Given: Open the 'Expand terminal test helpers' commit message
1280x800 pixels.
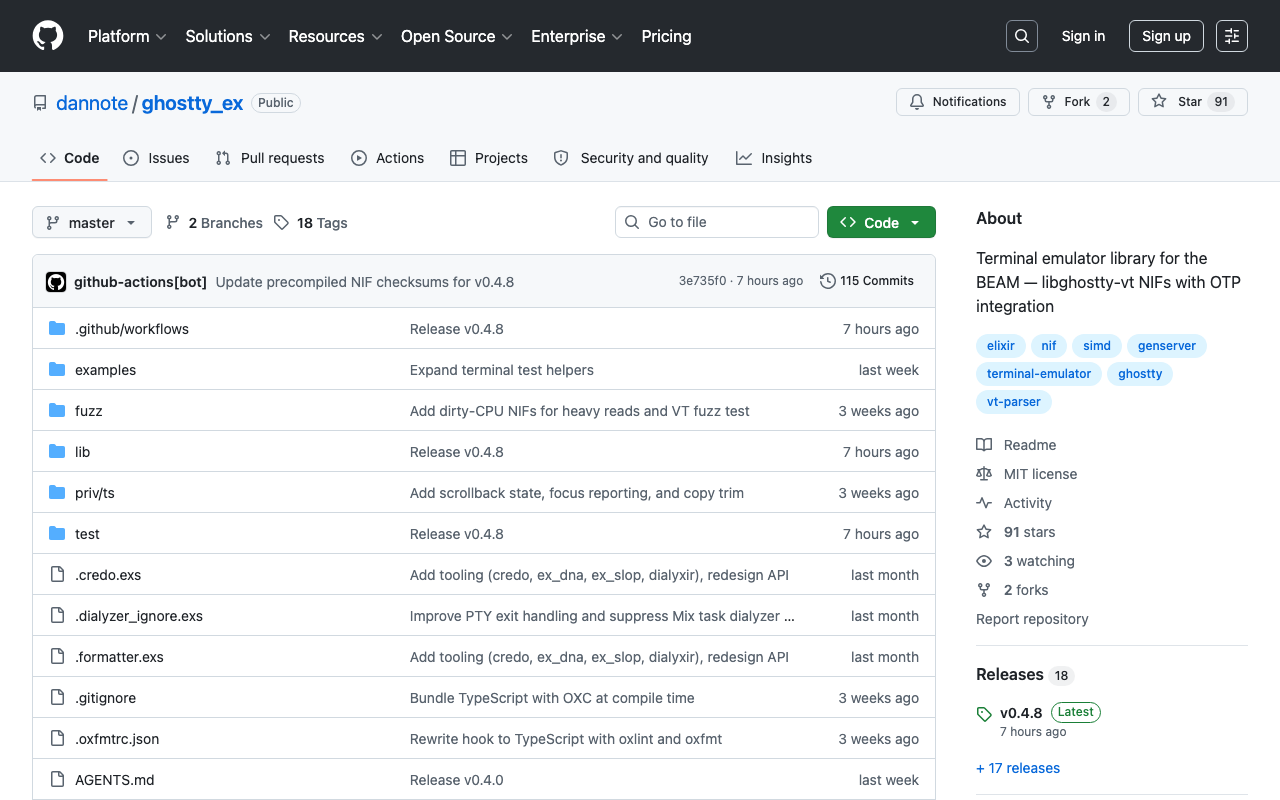Looking at the screenshot, I should (x=502, y=370).
